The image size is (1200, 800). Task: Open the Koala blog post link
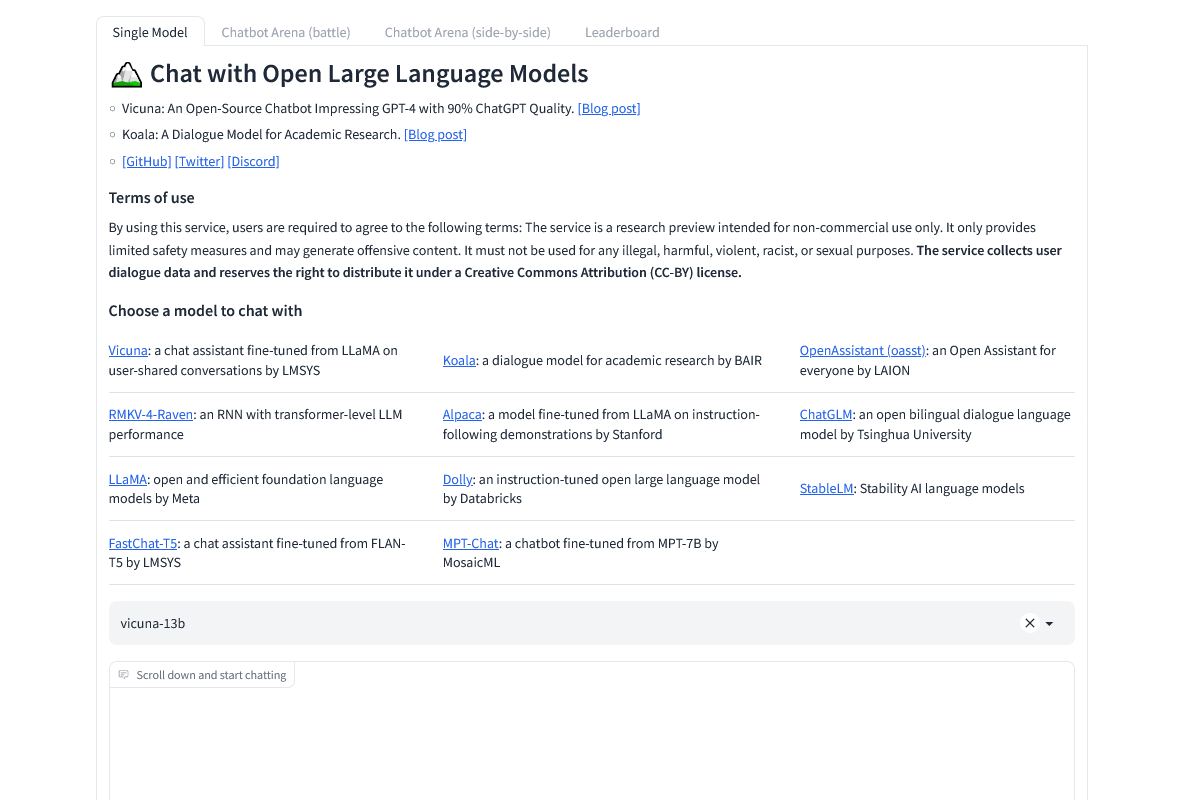click(435, 134)
